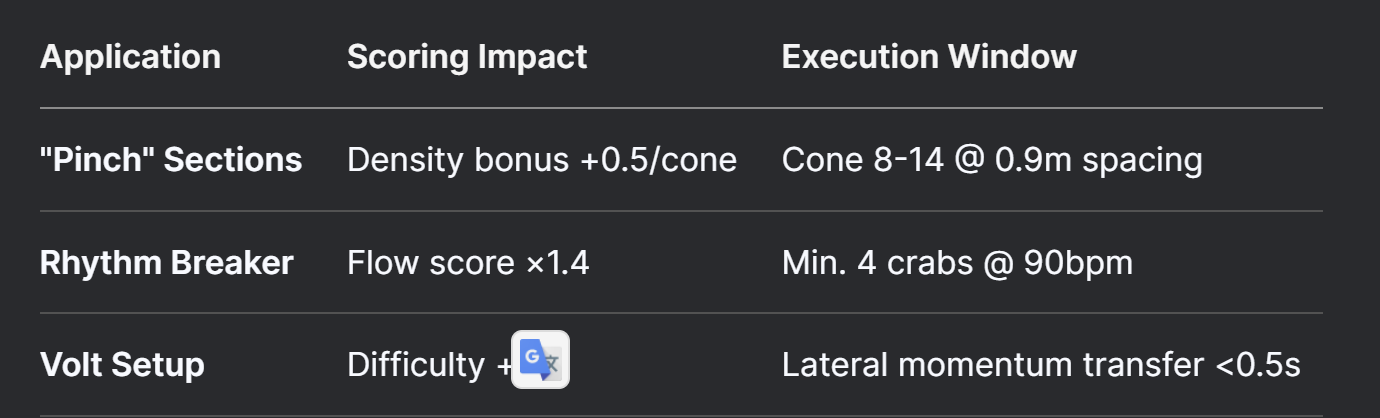Select the Execution Window column header
1380x418 pixels.
coord(929,57)
